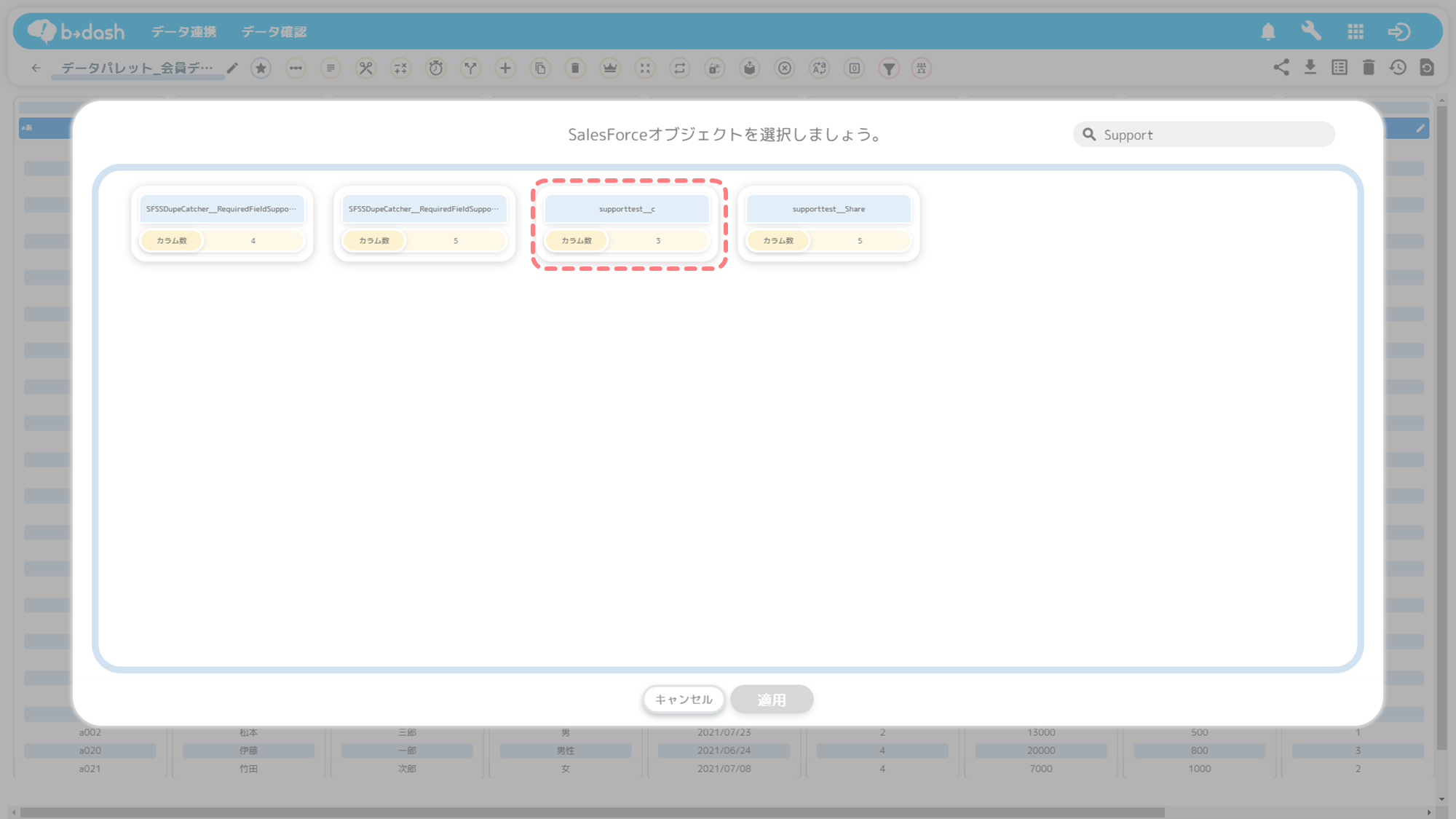Open the notifications bell icon
The width and height of the screenshot is (1456, 819).
tap(1268, 31)
